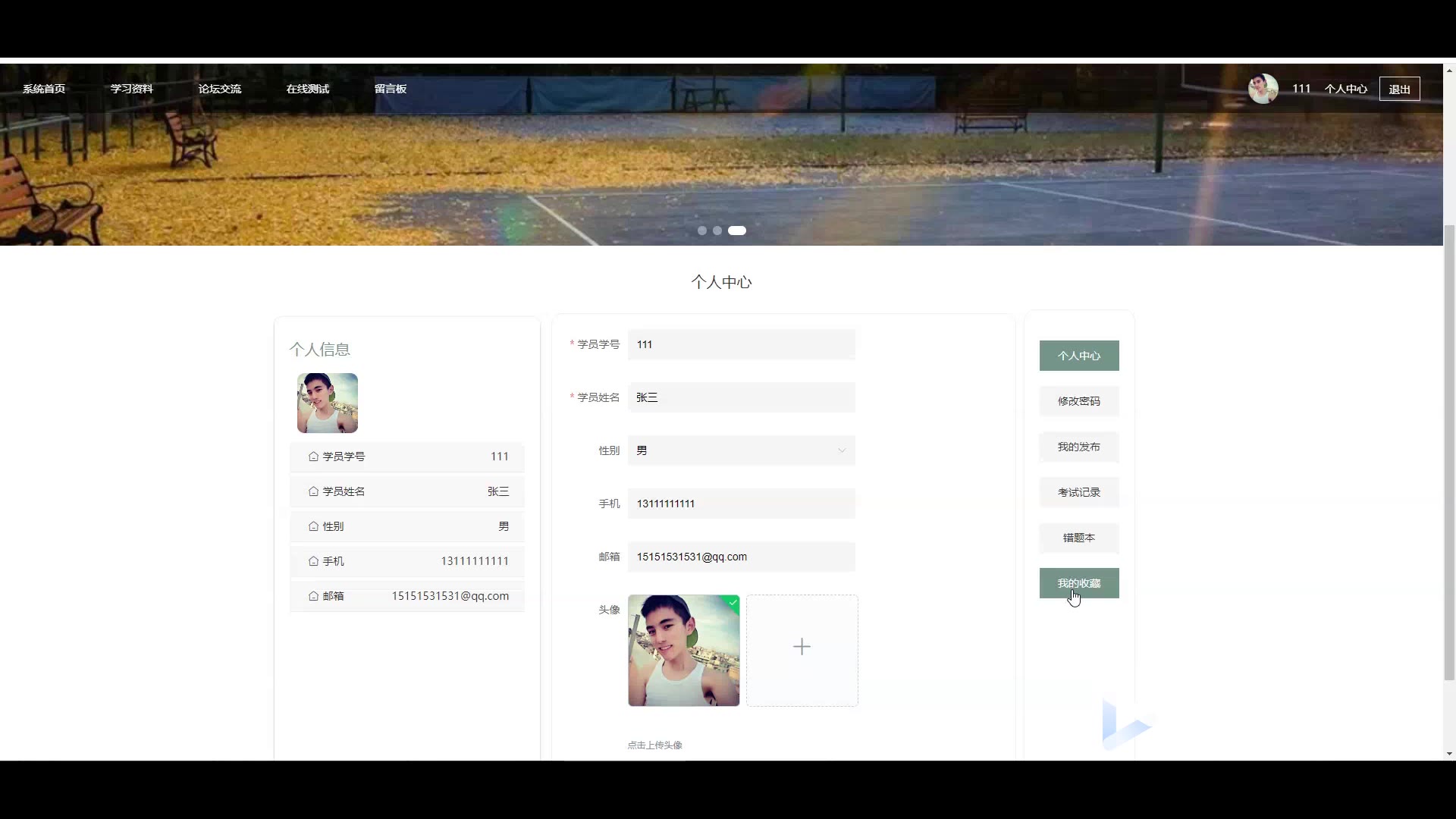Click the user avatar in header
Viewport: 1456px width, 819px height.
1263,89
